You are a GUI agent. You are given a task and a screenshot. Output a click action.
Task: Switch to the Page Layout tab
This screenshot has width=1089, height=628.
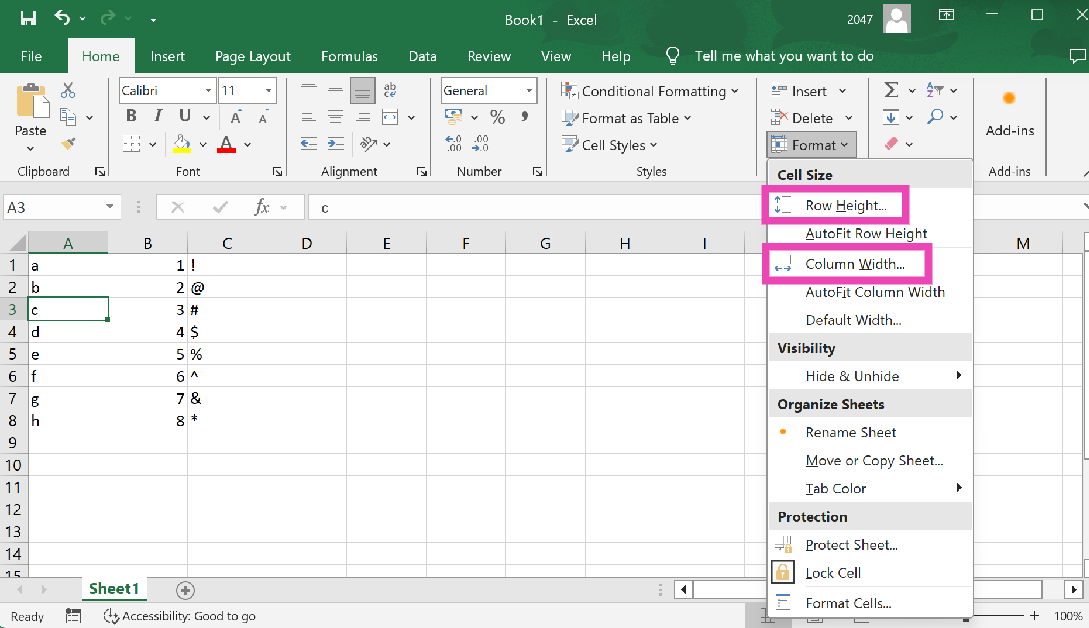click(252, 56)
